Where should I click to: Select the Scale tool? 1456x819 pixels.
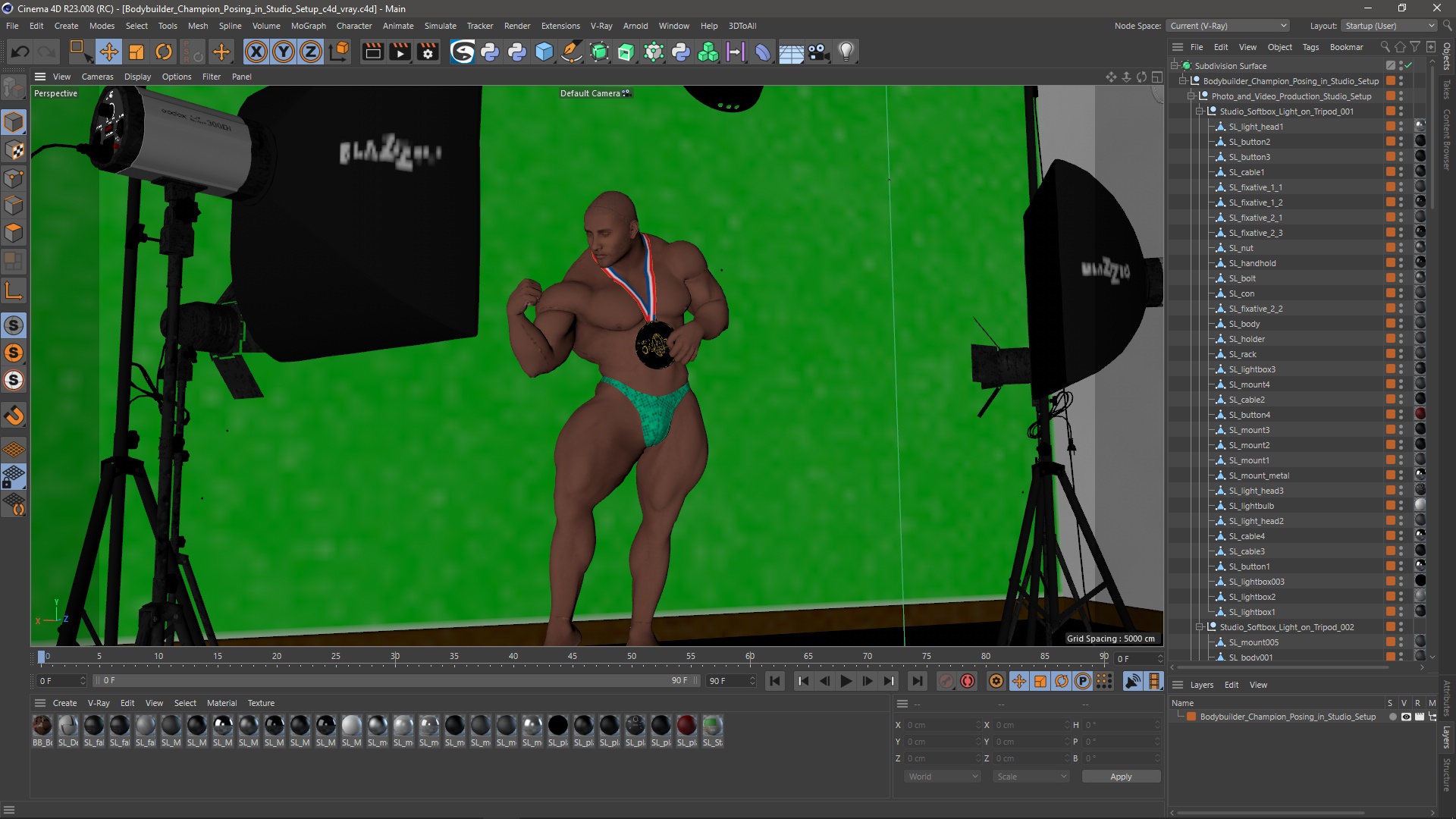136,52
